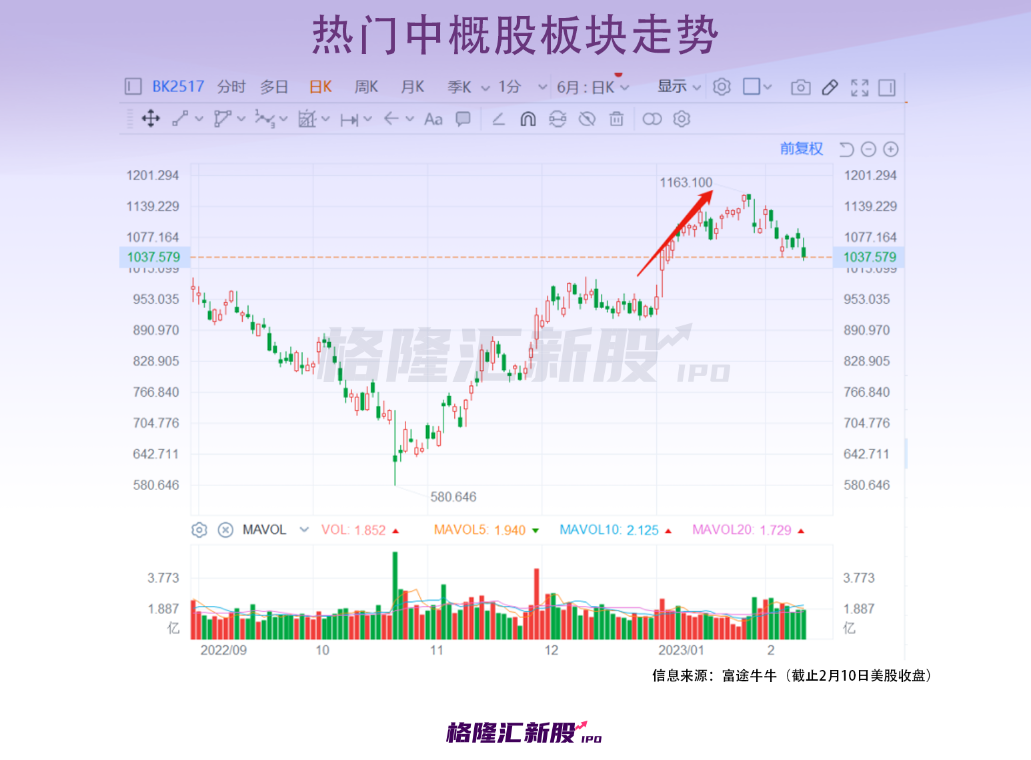Open the 6月:日K range dropdown
Image resolution: width=1031 pixels, height=760 pixels.
[593, 87]
